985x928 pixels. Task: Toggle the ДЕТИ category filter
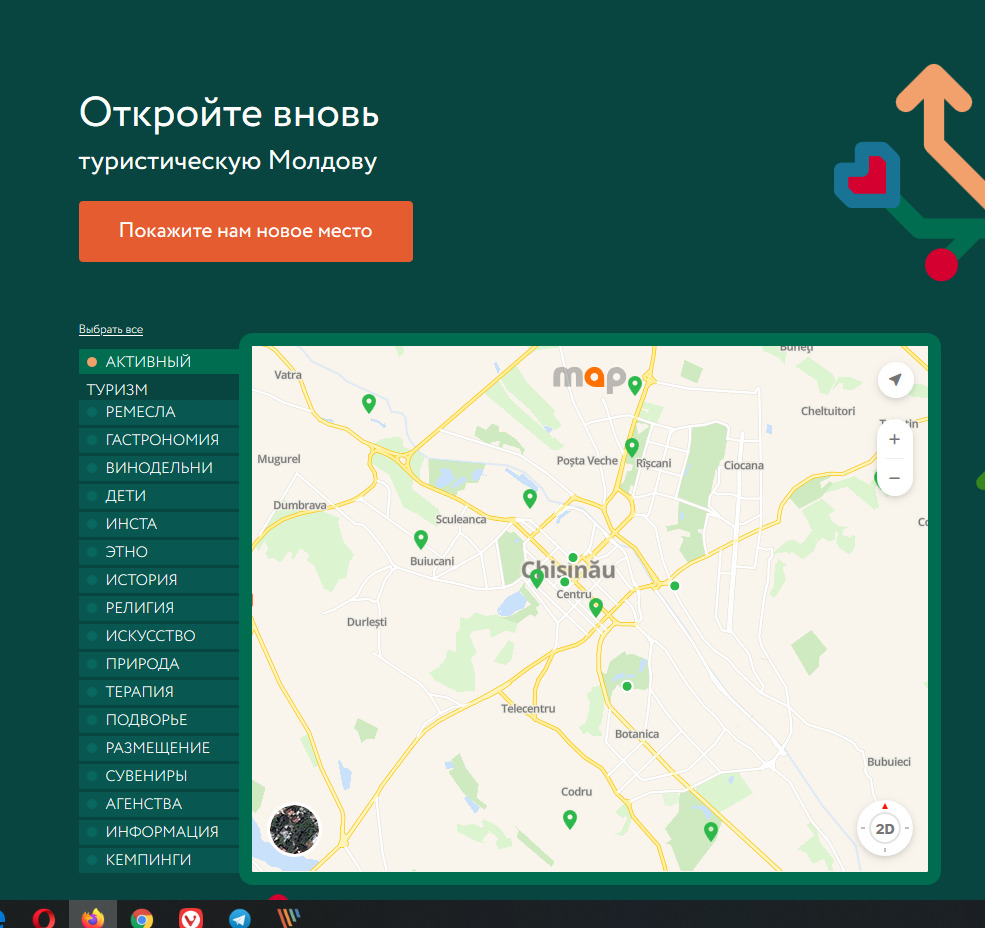click(x=159, y=496)
